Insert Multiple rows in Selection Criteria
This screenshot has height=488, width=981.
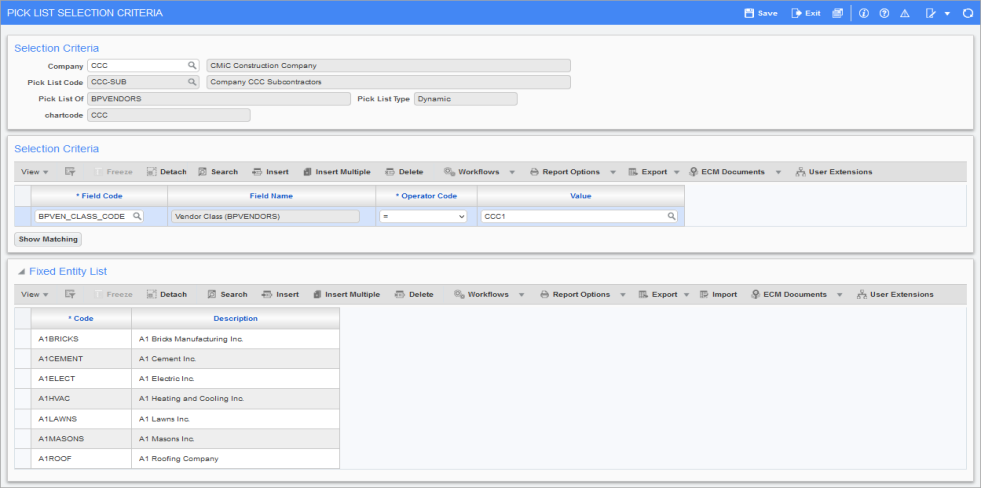tap(337, 171)
